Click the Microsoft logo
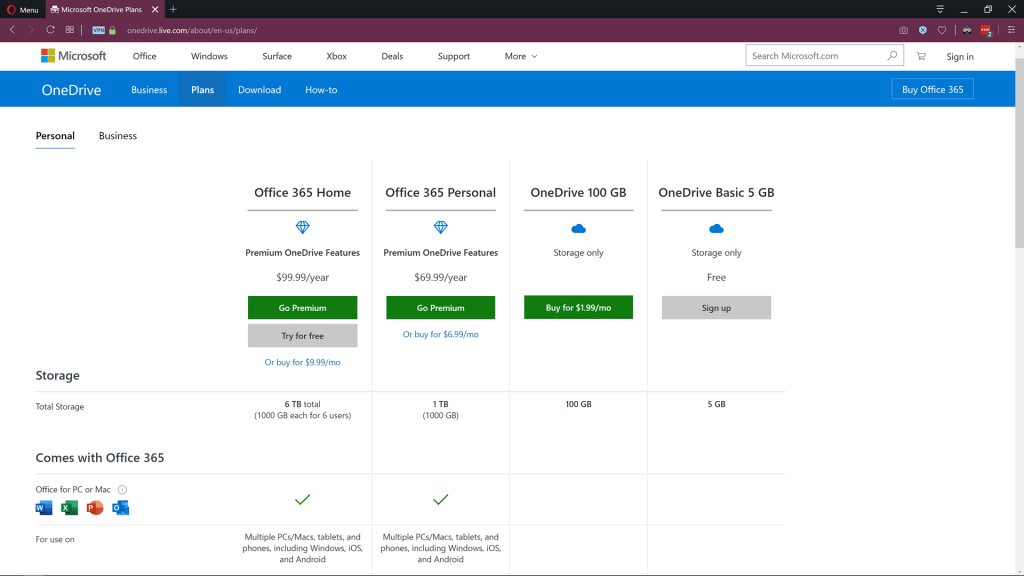This screenshot has height=576, width=1024. pos(73,56)
